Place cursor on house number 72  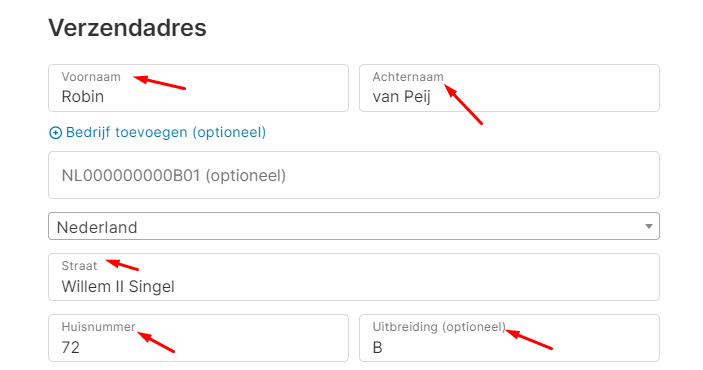pos(70,347)
